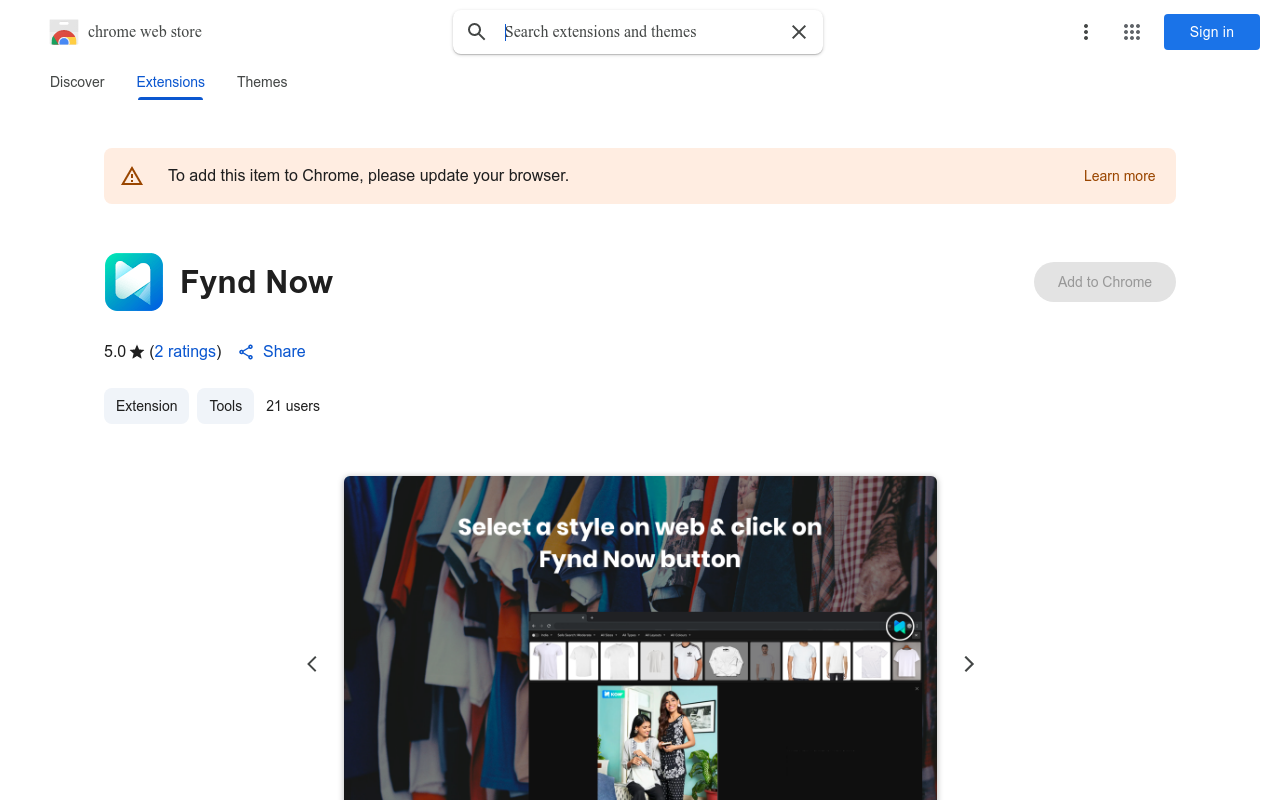Click the 21 users text
Screen dimensions: 1280x800
pos(293,406)
